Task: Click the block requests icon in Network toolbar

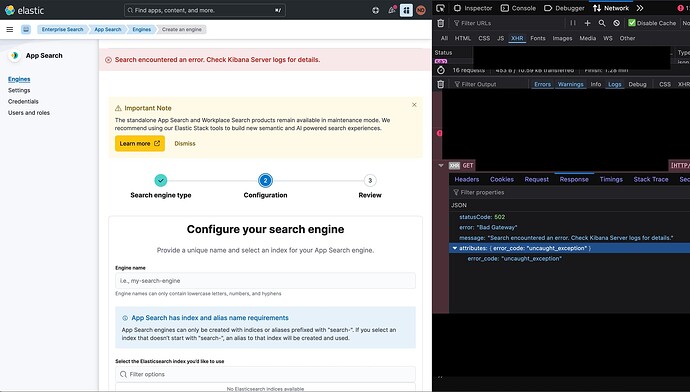Action: click(617, 23)
